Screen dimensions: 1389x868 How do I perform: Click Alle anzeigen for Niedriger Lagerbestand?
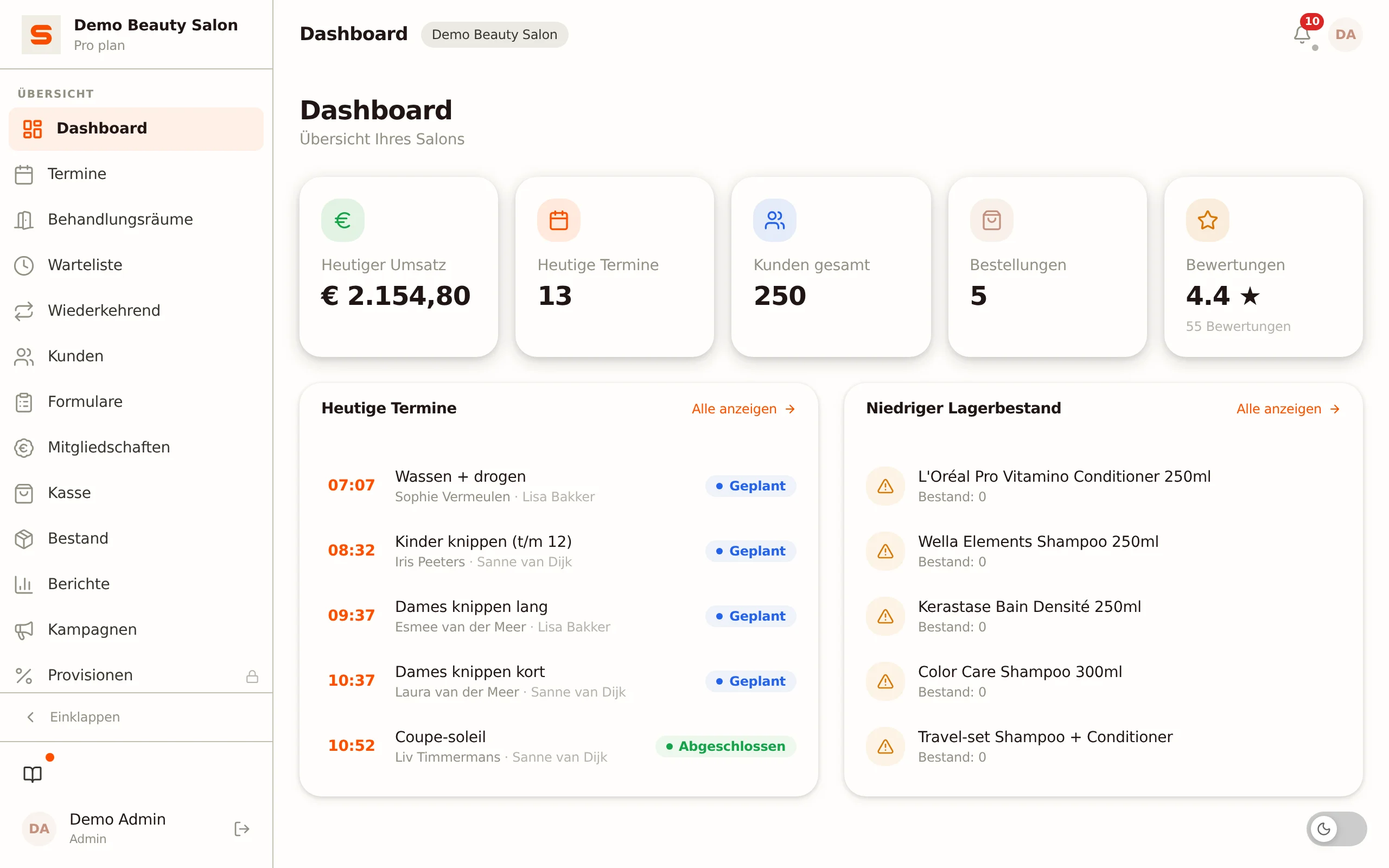(1288, 409)
